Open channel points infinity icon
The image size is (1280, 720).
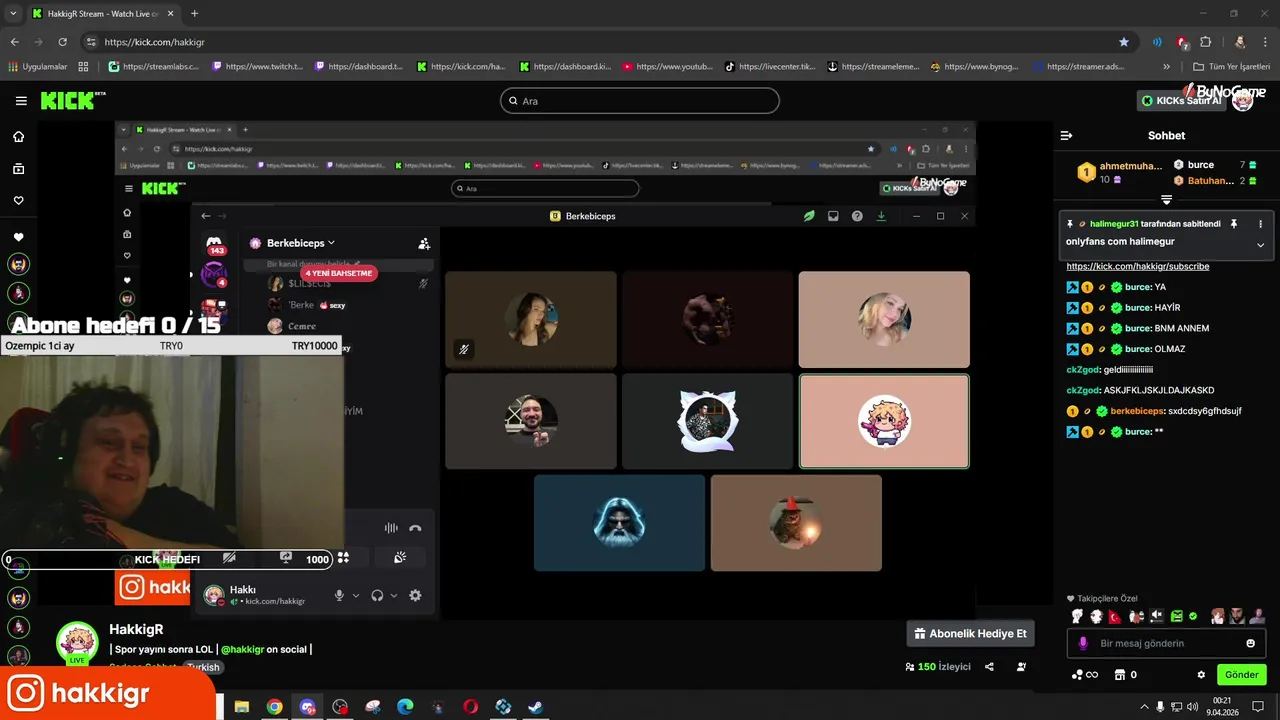tap(1085, 675)
